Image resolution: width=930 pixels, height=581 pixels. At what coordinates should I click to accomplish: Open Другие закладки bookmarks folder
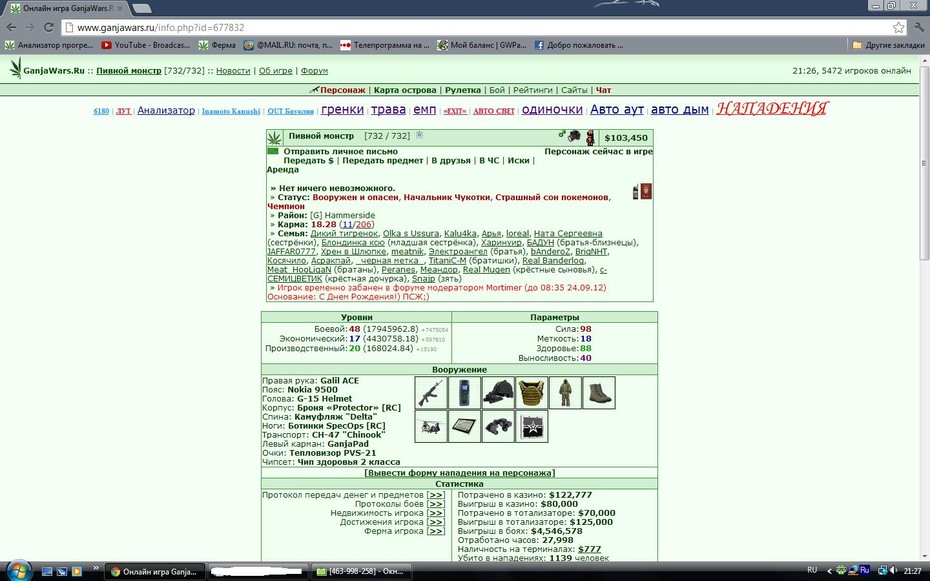(x=888, y=45)
